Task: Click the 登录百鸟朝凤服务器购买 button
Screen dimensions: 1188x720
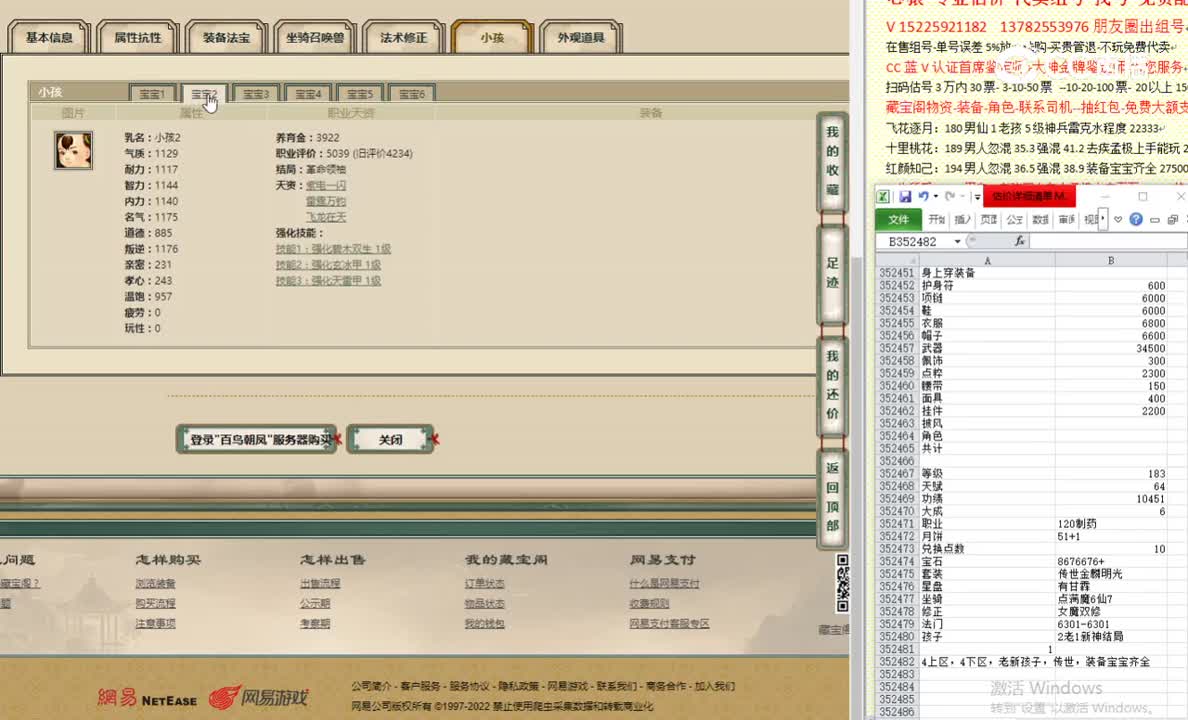Action: click(x=256, y=438)
